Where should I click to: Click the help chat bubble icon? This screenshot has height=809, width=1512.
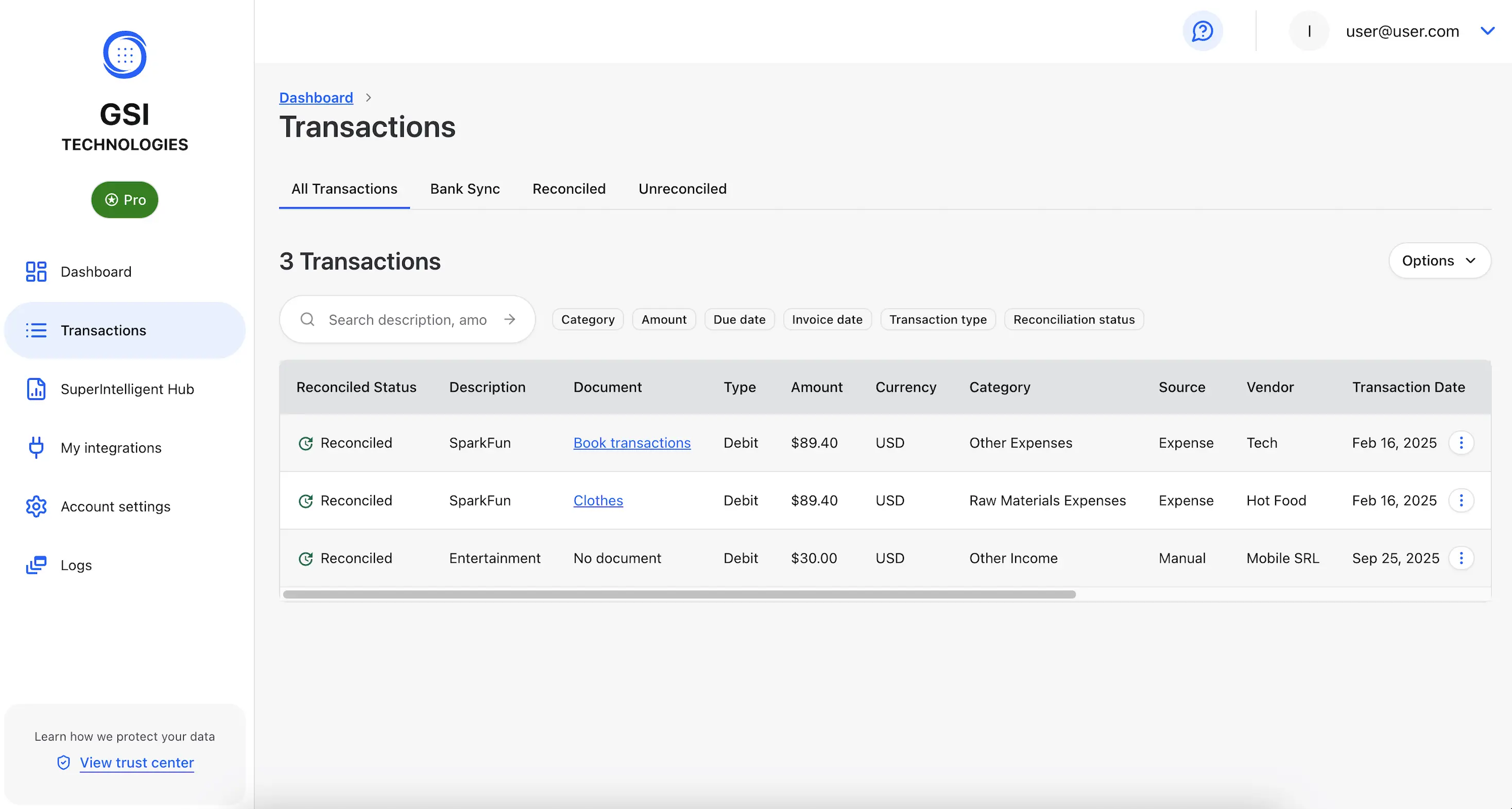(1202, 31)
